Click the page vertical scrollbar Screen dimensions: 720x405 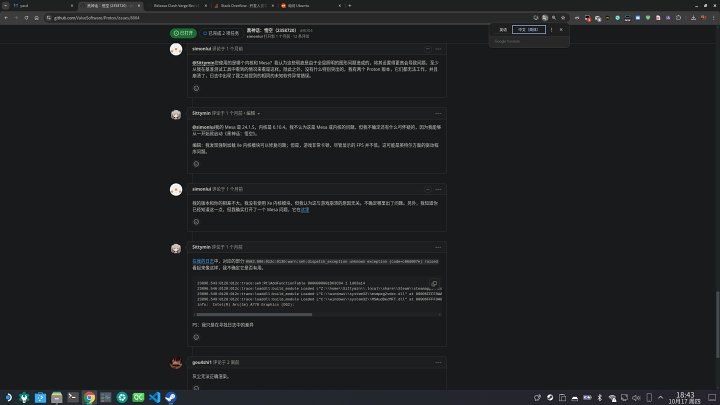point(717,325)
